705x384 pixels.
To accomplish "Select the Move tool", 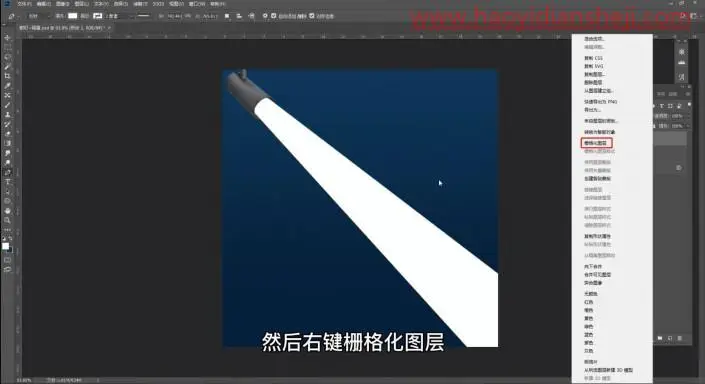I will point(7,38).
